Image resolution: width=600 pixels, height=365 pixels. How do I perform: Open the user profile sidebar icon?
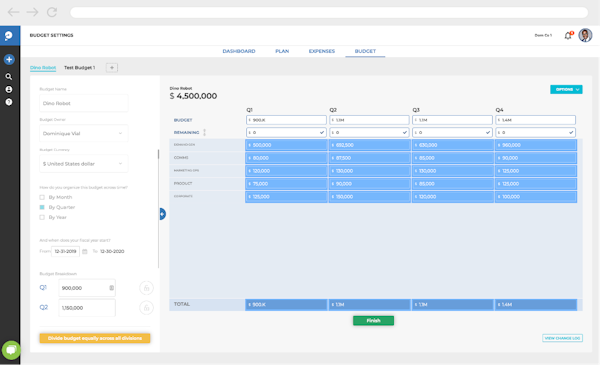coord(8,89)
